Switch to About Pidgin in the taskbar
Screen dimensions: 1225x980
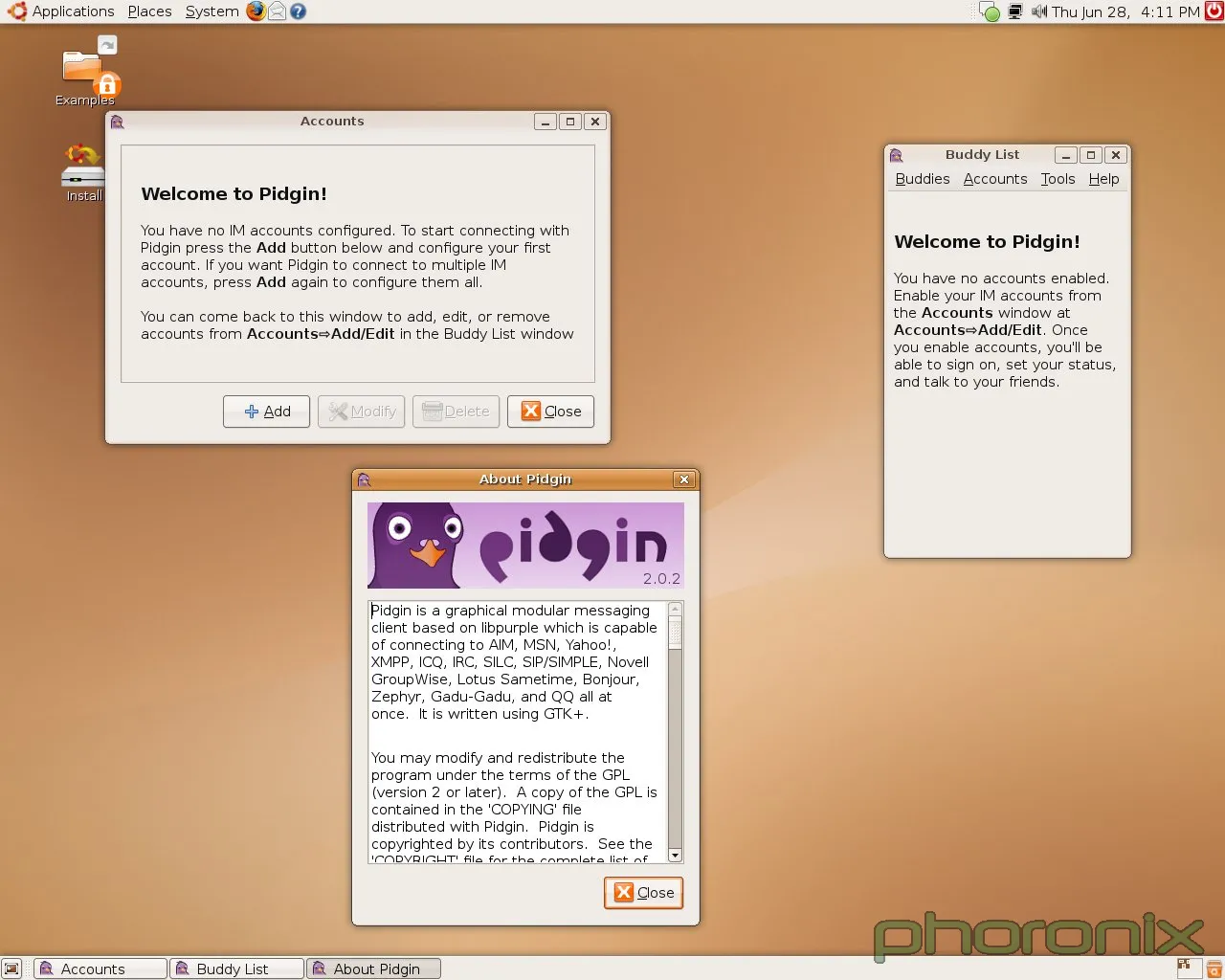pyautogui.click(x=374, y=969)
